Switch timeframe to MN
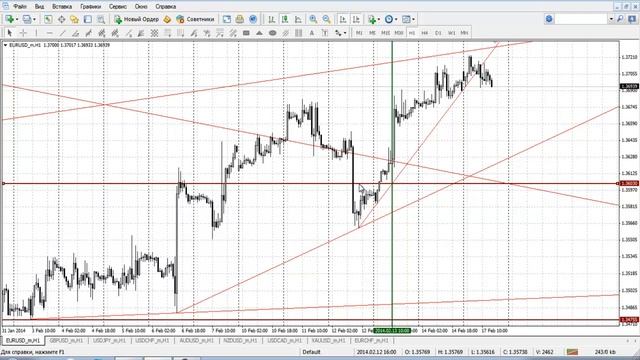 tap(464, 33)
